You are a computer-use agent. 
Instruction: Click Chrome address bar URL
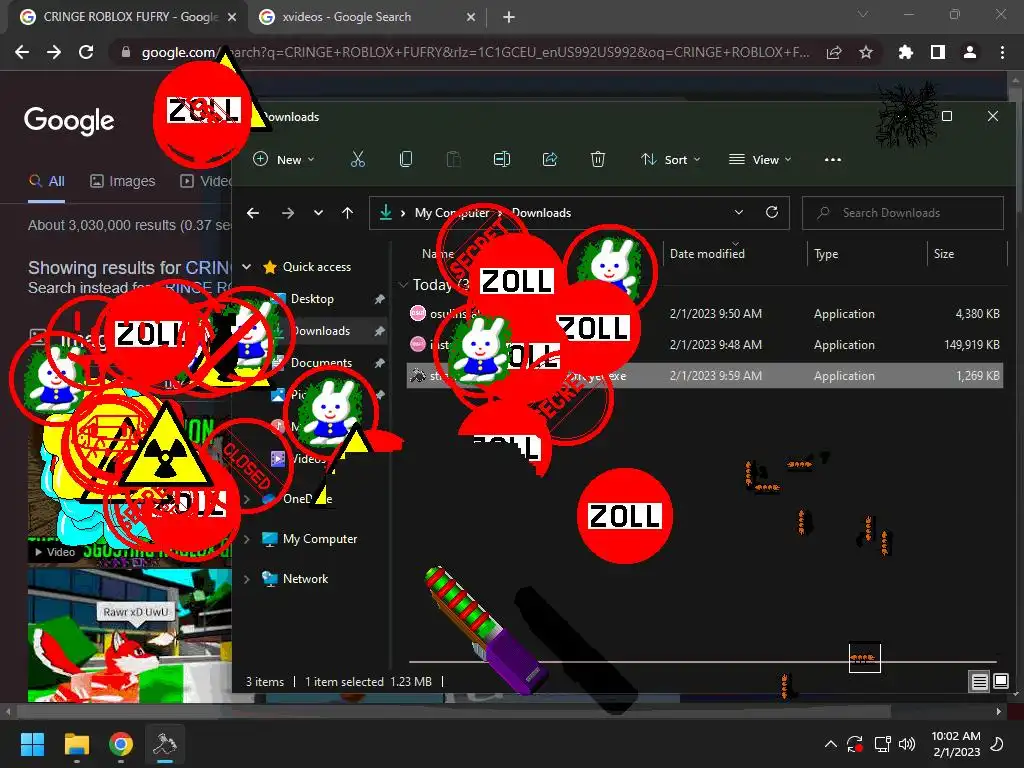tap(475, 52)
